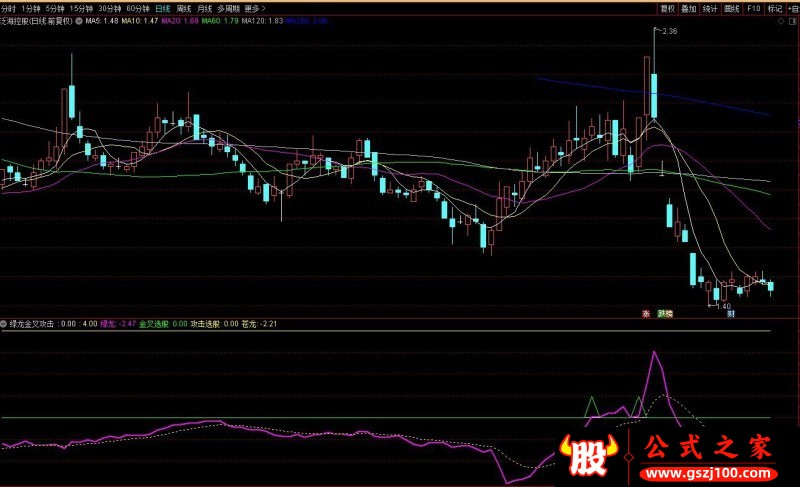Toggle the 标记 mark button
The image size is (800, 487).
click(774, 7)
